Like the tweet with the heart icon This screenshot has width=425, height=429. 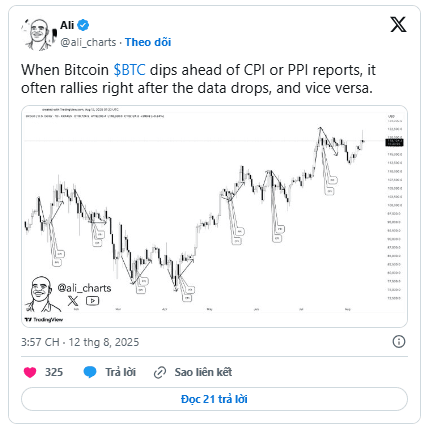pyautogui.click(x=30, y=372)
